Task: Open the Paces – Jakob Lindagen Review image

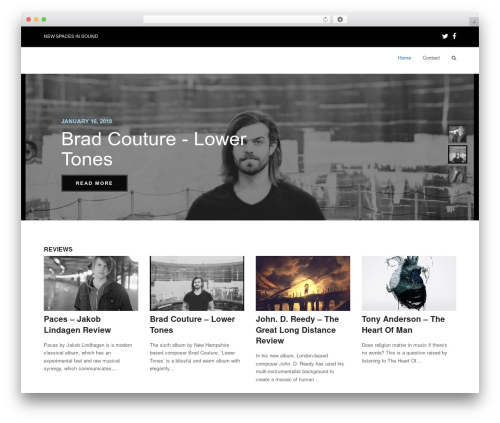Action: [91, 283]
